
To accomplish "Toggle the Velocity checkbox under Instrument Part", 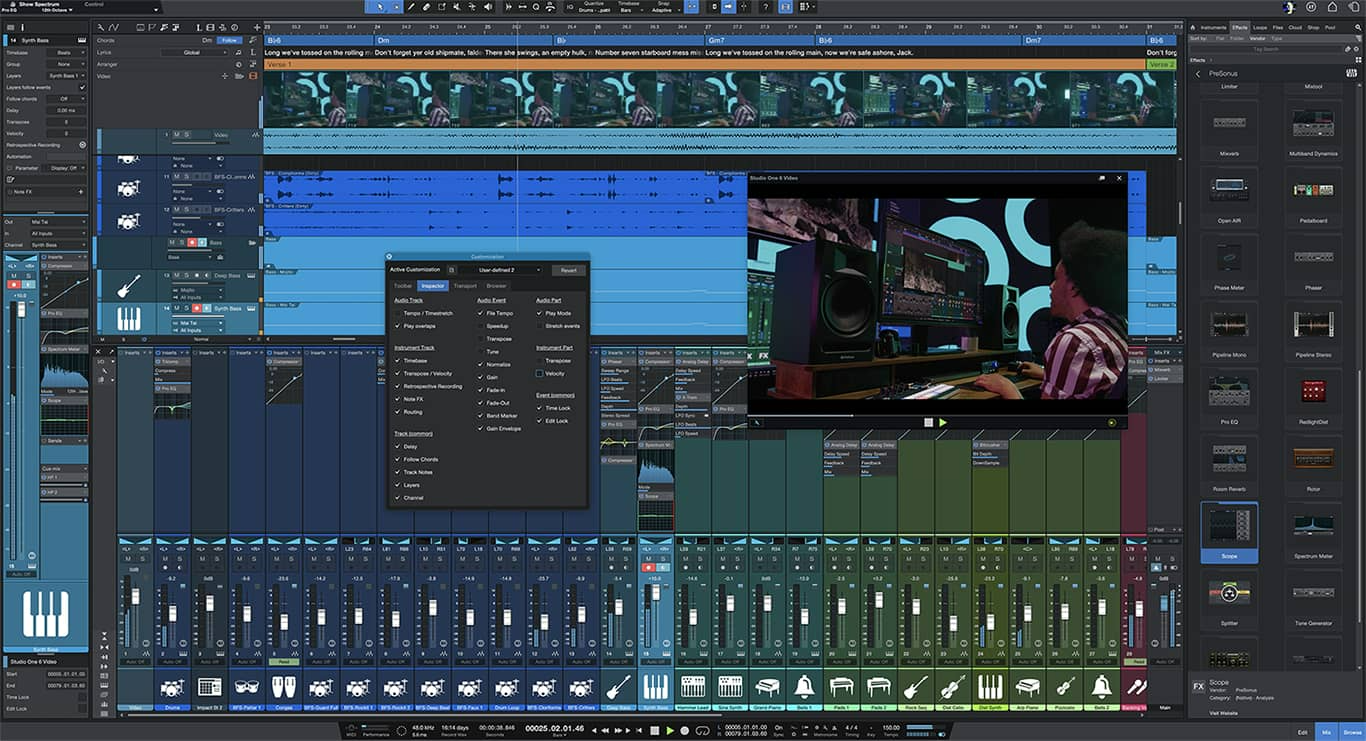I will (x=540, y=373).
